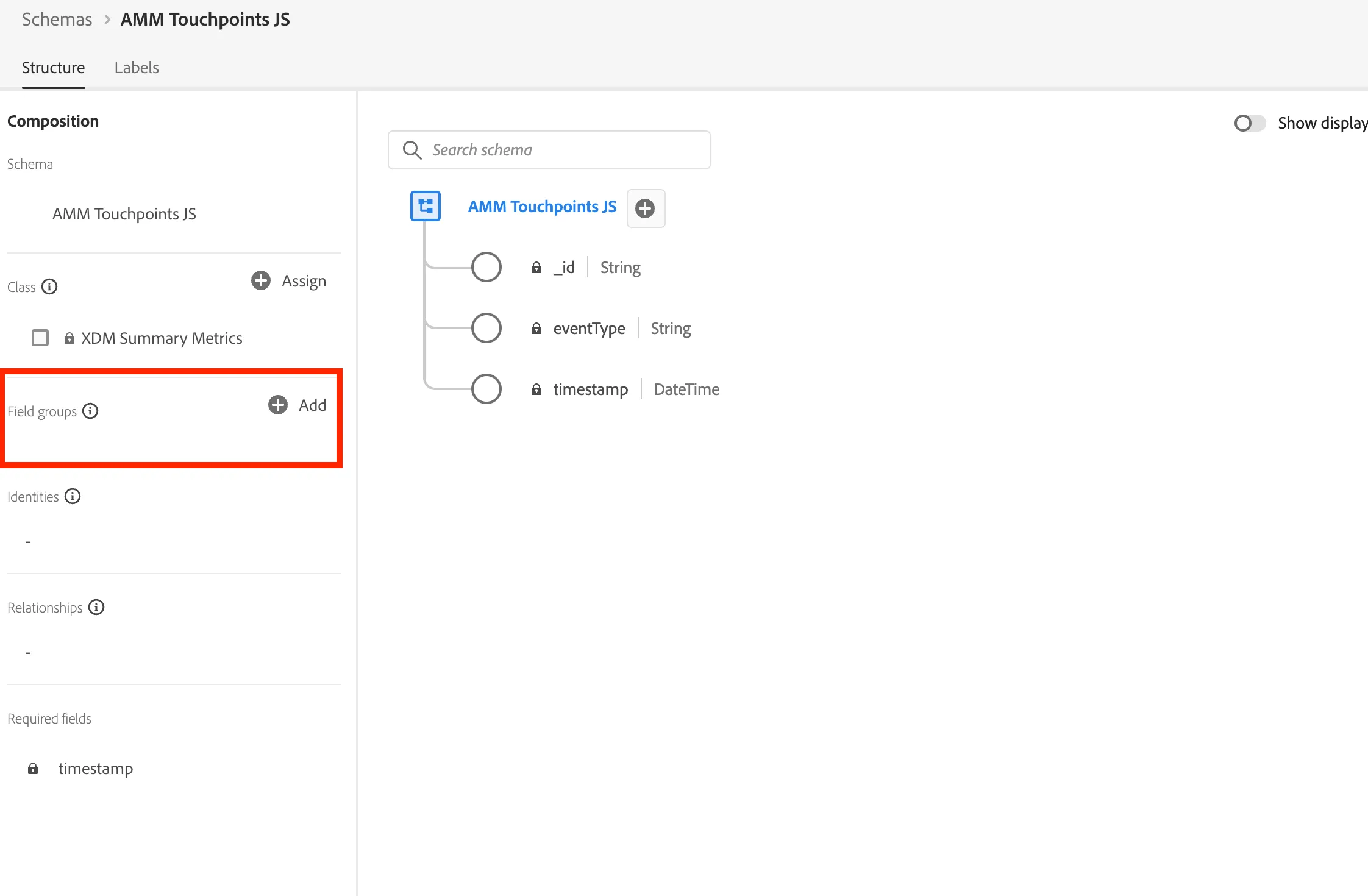Click the String type beside eventType
Viewport: 1368px width, 896px height.
coord(671,329)
